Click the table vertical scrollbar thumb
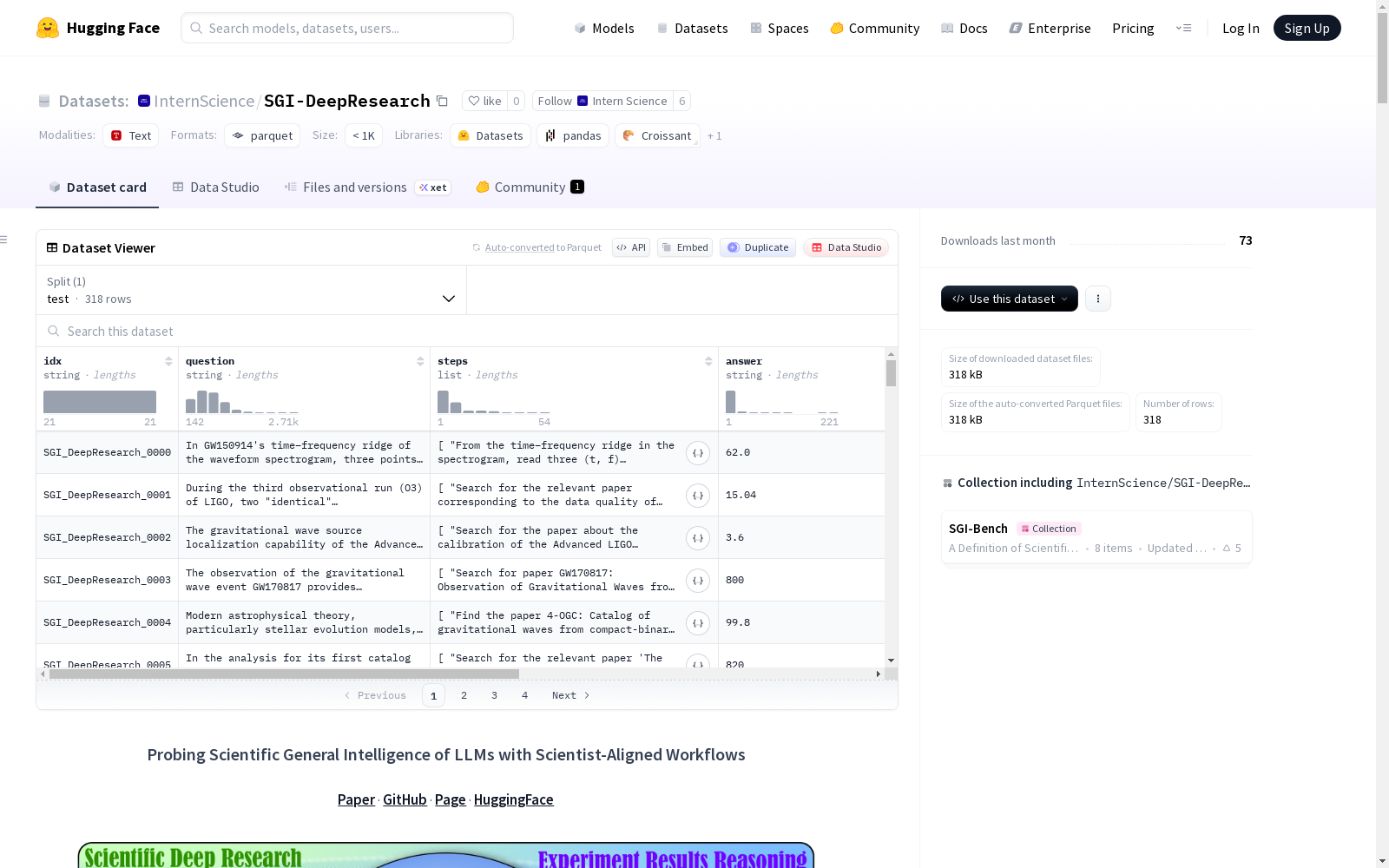This screenshot has height=868, width=1389. pyautogui.click(x=891, y=373)
